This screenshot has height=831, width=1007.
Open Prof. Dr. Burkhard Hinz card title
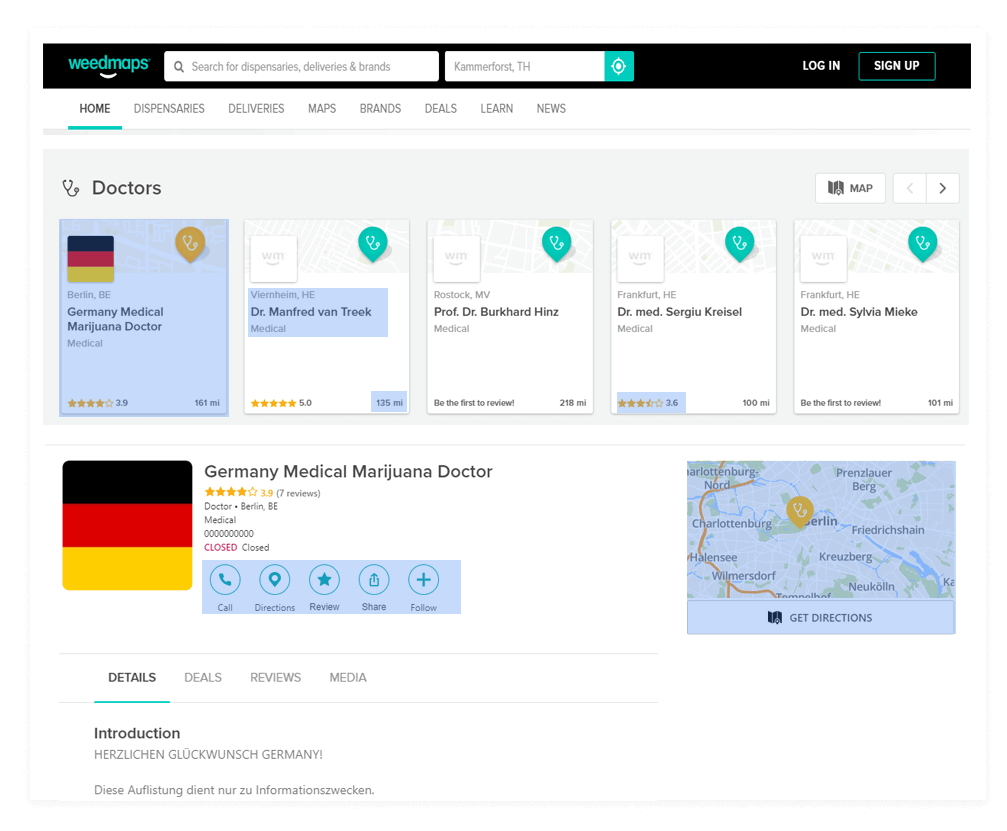(x=496, y=311)
